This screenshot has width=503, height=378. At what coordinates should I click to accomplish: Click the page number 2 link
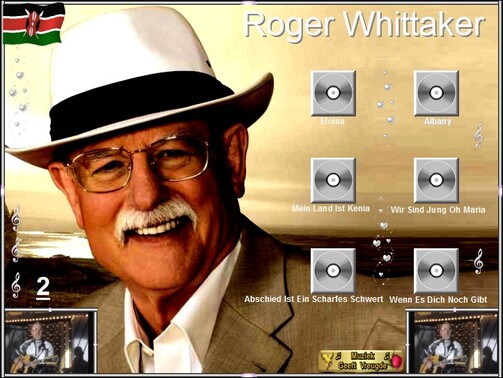(x=43, y=288)
